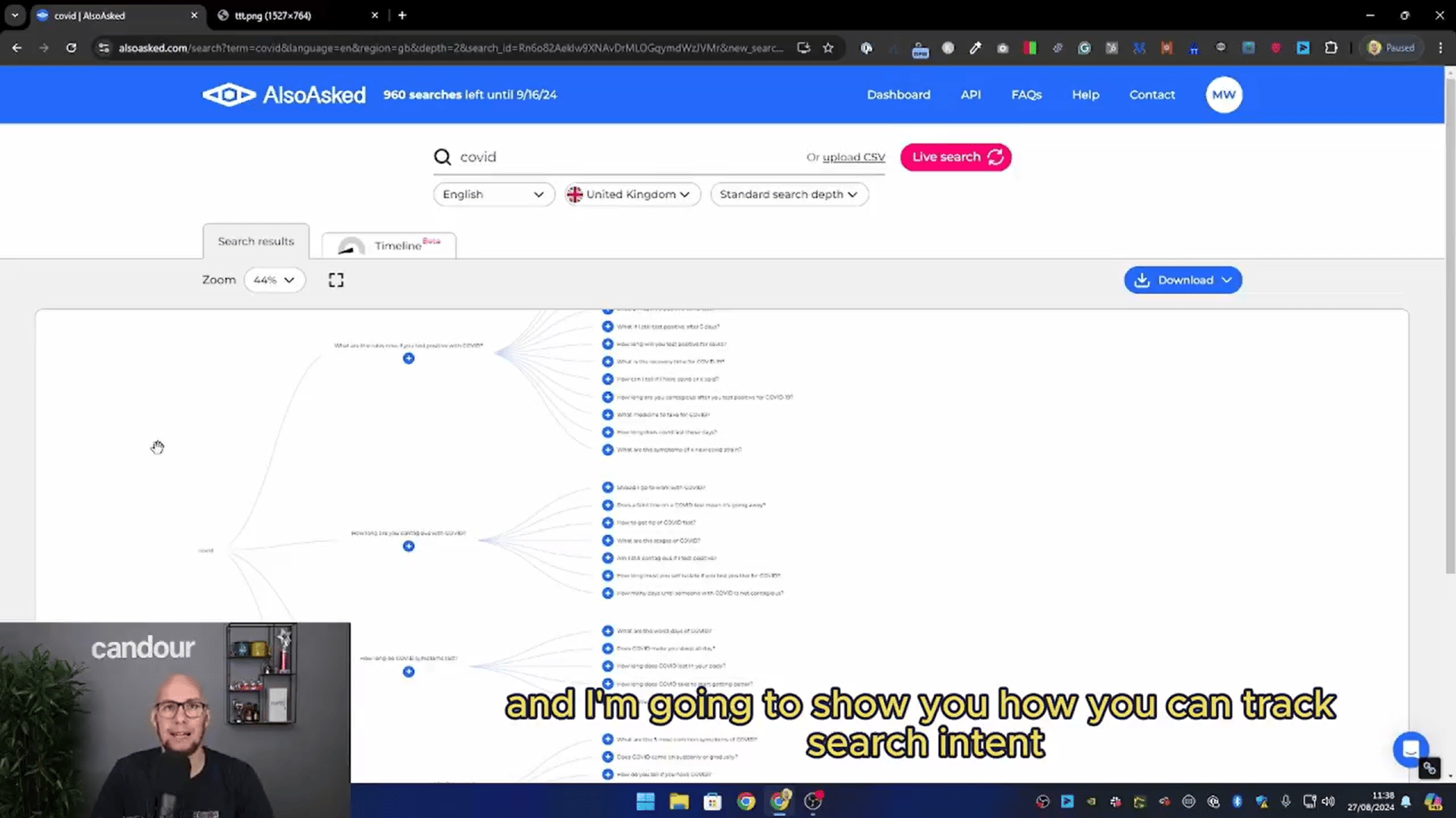The width and height of the screenshot is (1456, 818).
Task: Open the taskbar volume control
Action: (1328, 801)
